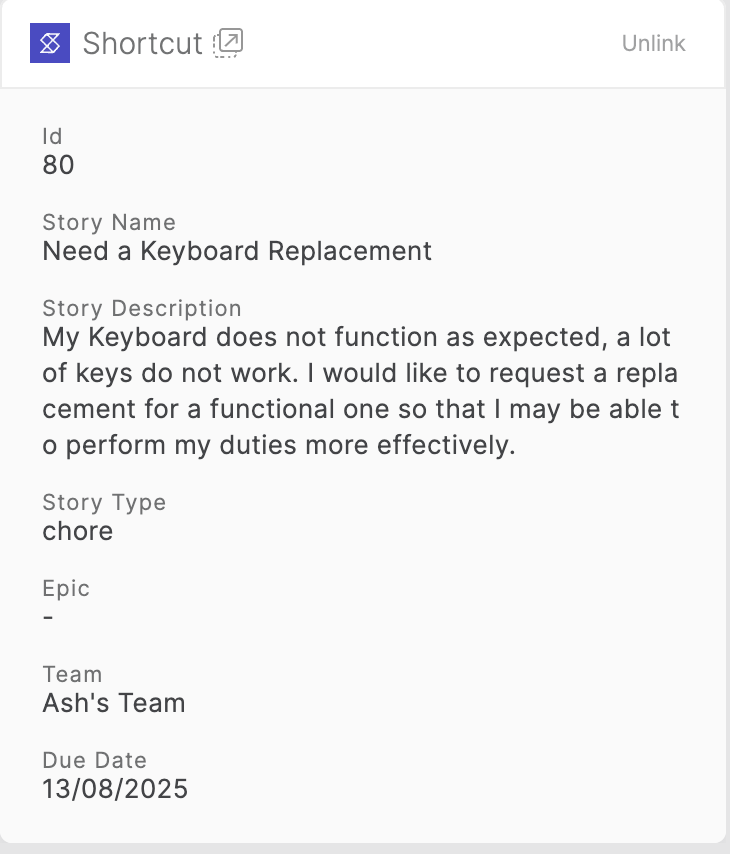Open story in Shortcut via external-link icon
This screenshot has height=854, width=730.
(228, 43)
